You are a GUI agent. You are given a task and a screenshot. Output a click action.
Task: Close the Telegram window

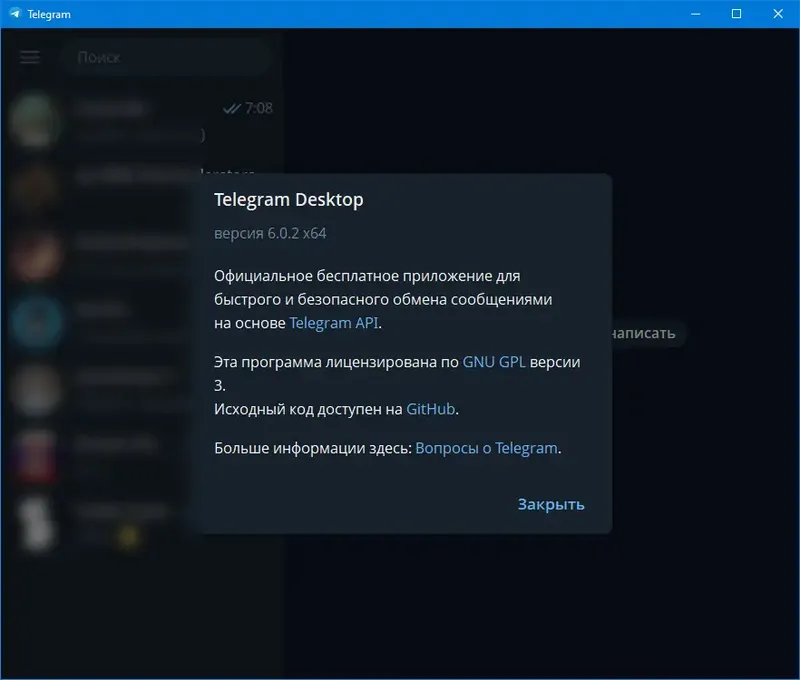click(x=778, y=14)
